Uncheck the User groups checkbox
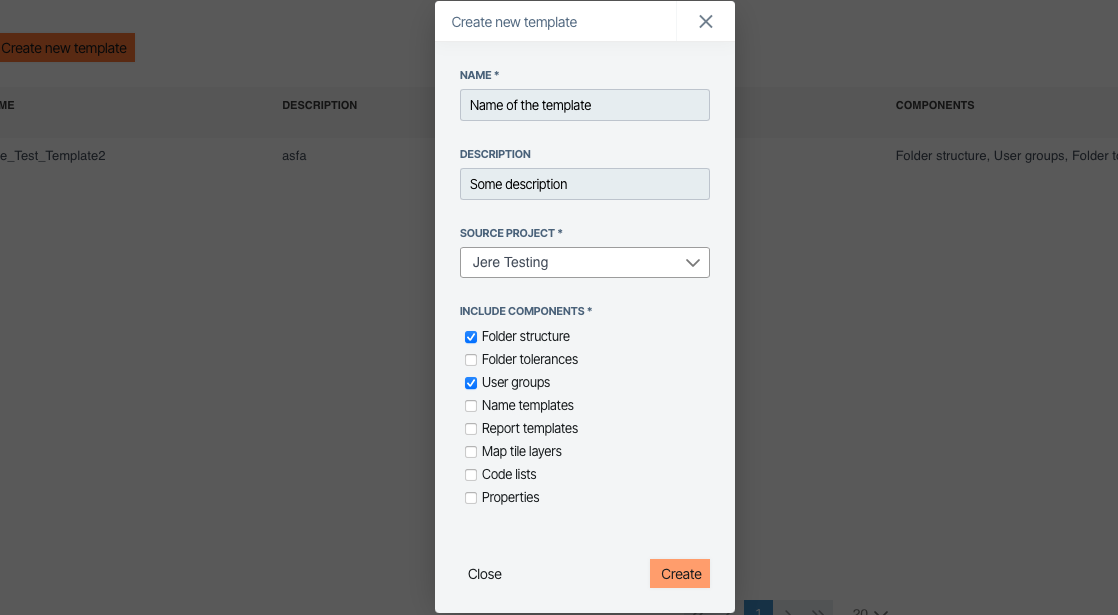The width and height of the screenshot is (1118, 615). (x=471, y=383)
